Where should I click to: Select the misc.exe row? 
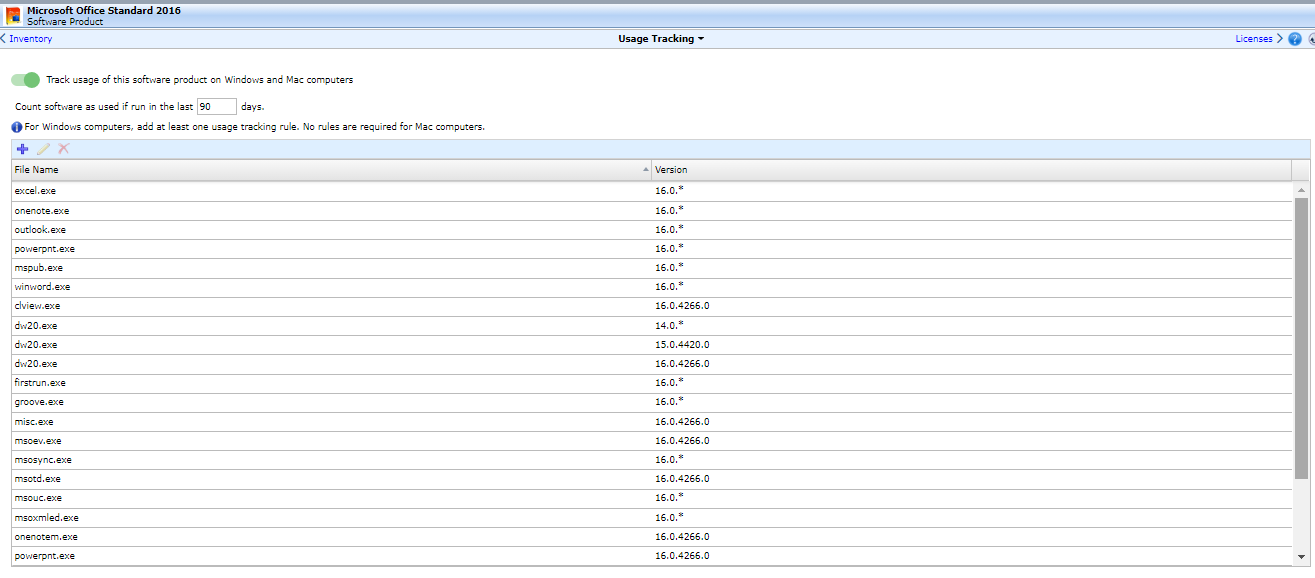point(651,422)
